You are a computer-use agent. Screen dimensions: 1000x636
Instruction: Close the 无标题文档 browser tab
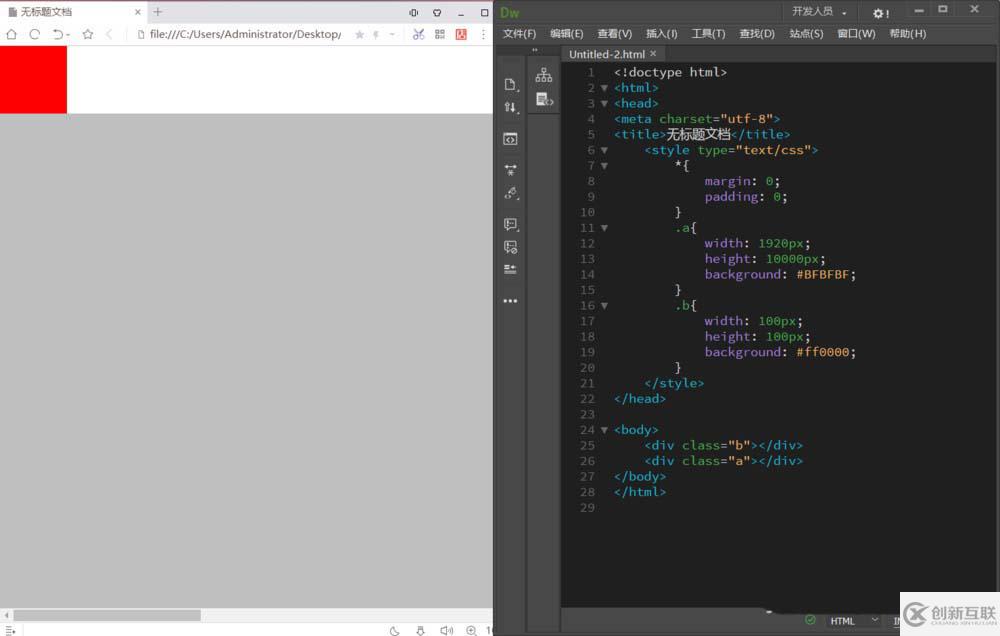tap(137, 12)
